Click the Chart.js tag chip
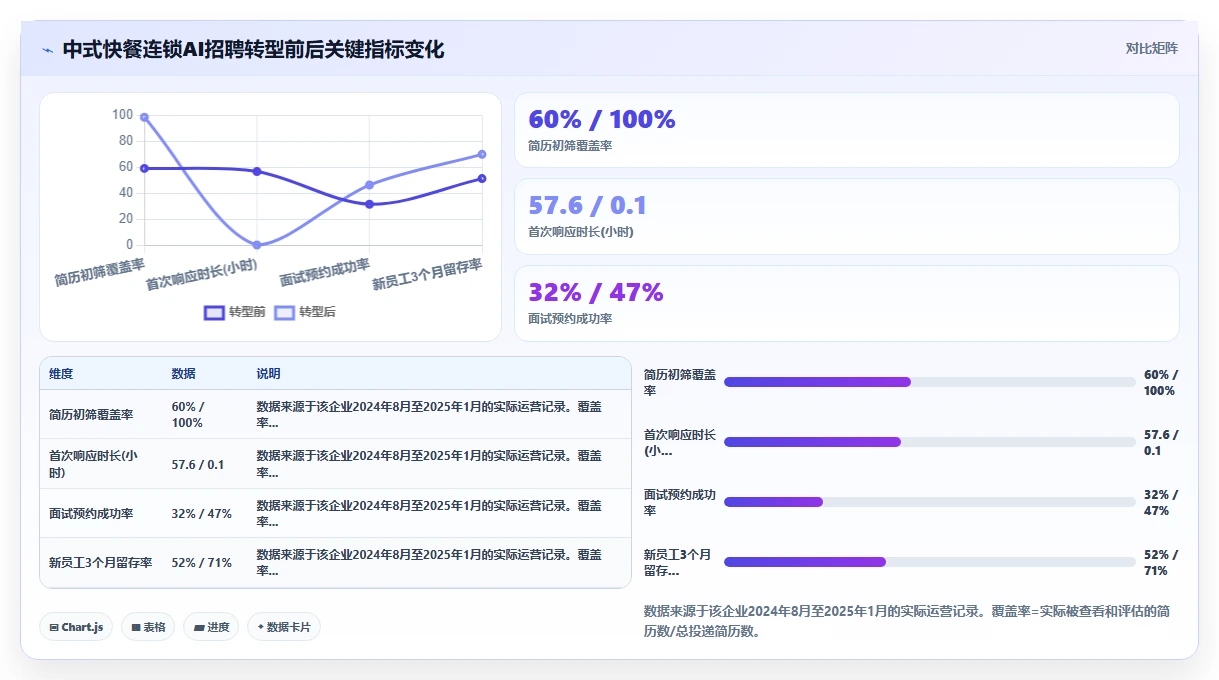Screen dimensions: 1219x680 pyautogui.click(x=77, y=627)
